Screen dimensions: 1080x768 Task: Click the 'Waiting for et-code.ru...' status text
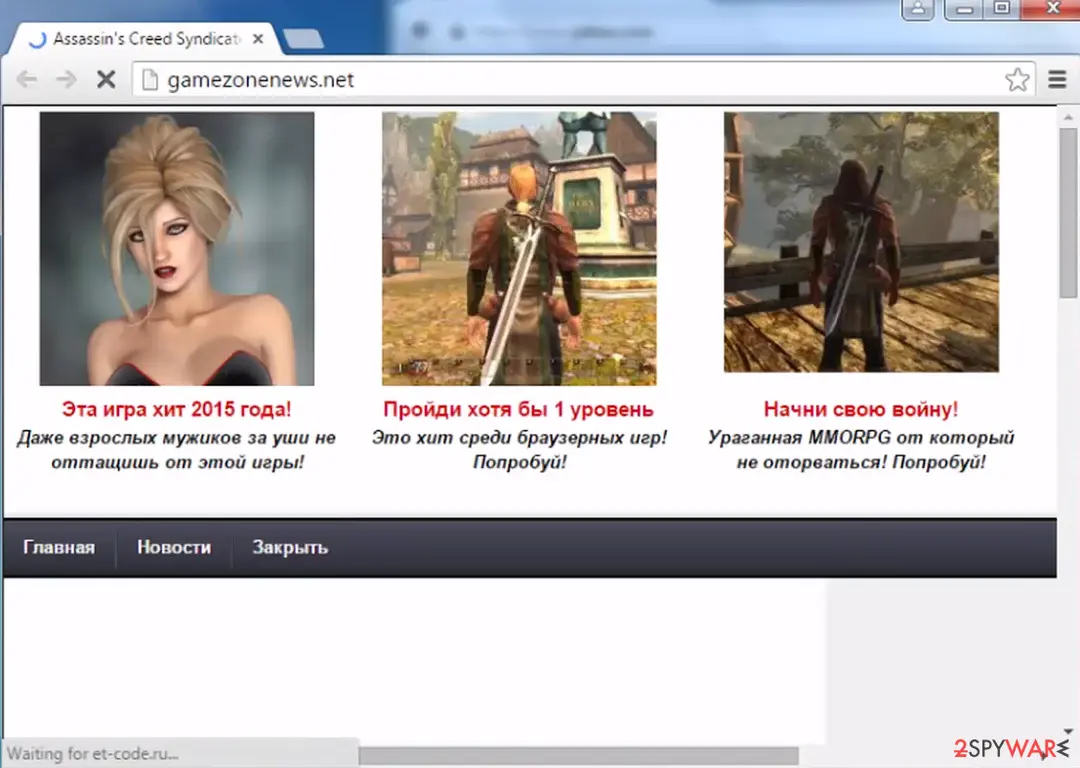tap(92, 754)
